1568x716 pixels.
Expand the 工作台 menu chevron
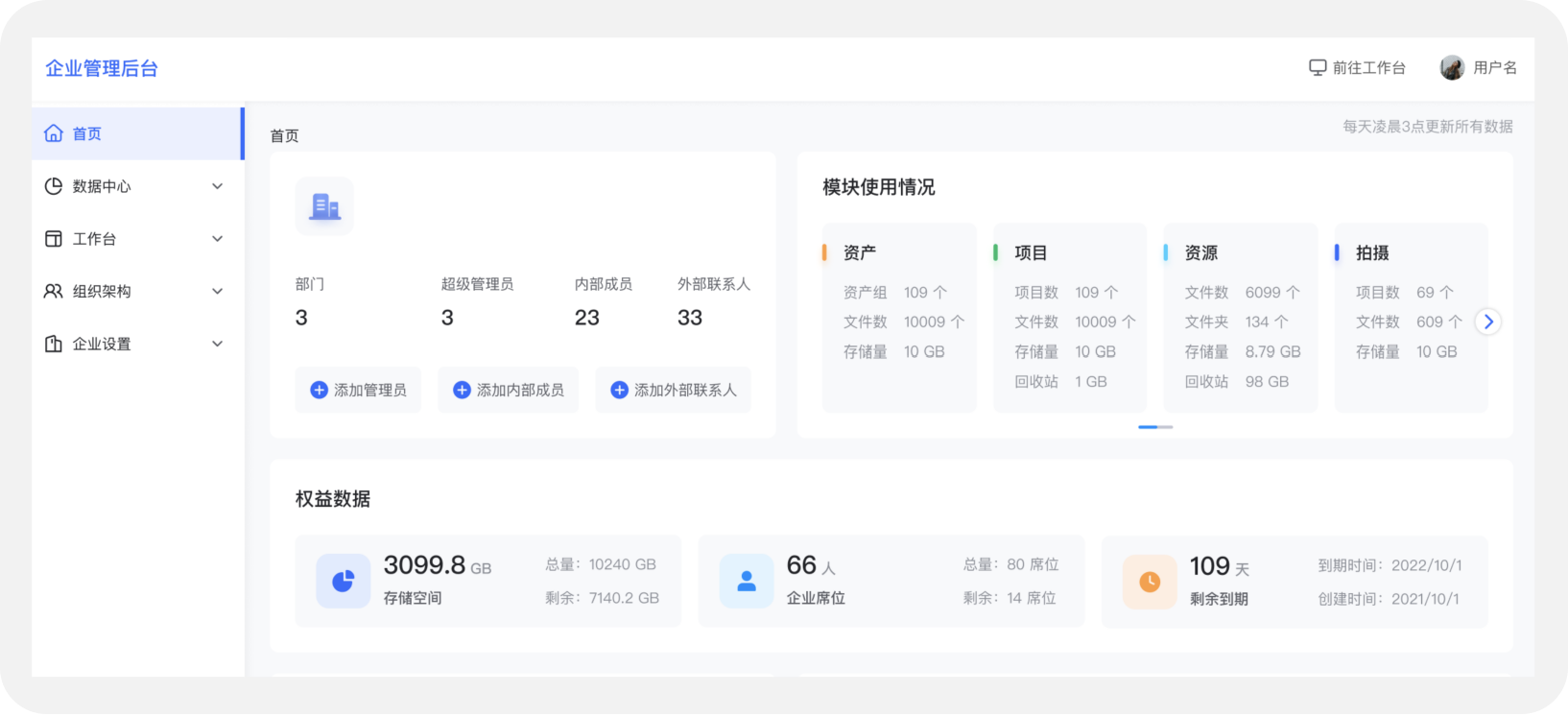click(218, 239)
